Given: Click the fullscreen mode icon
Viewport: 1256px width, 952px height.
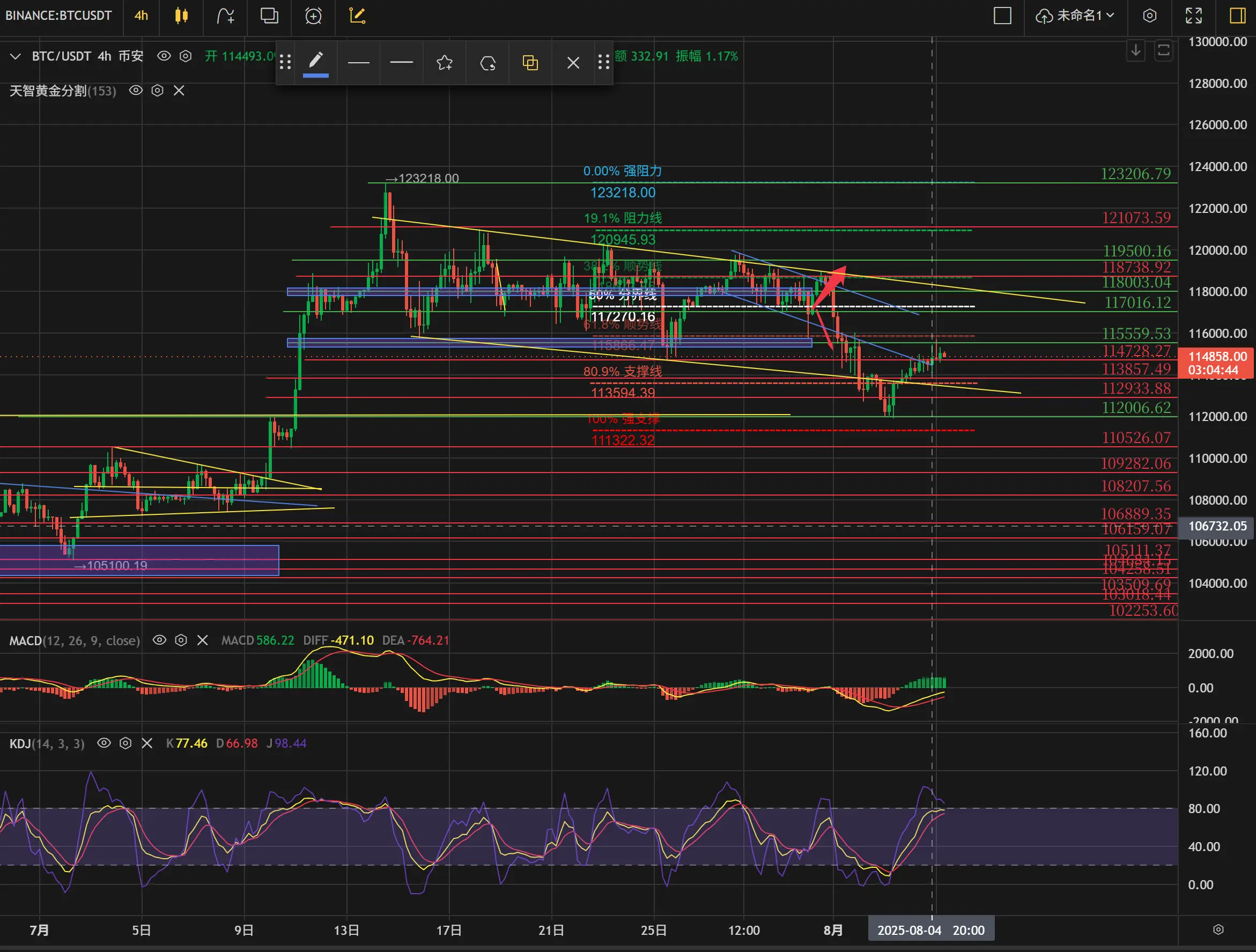Looking at the screenshot, I should (1194, 16).
